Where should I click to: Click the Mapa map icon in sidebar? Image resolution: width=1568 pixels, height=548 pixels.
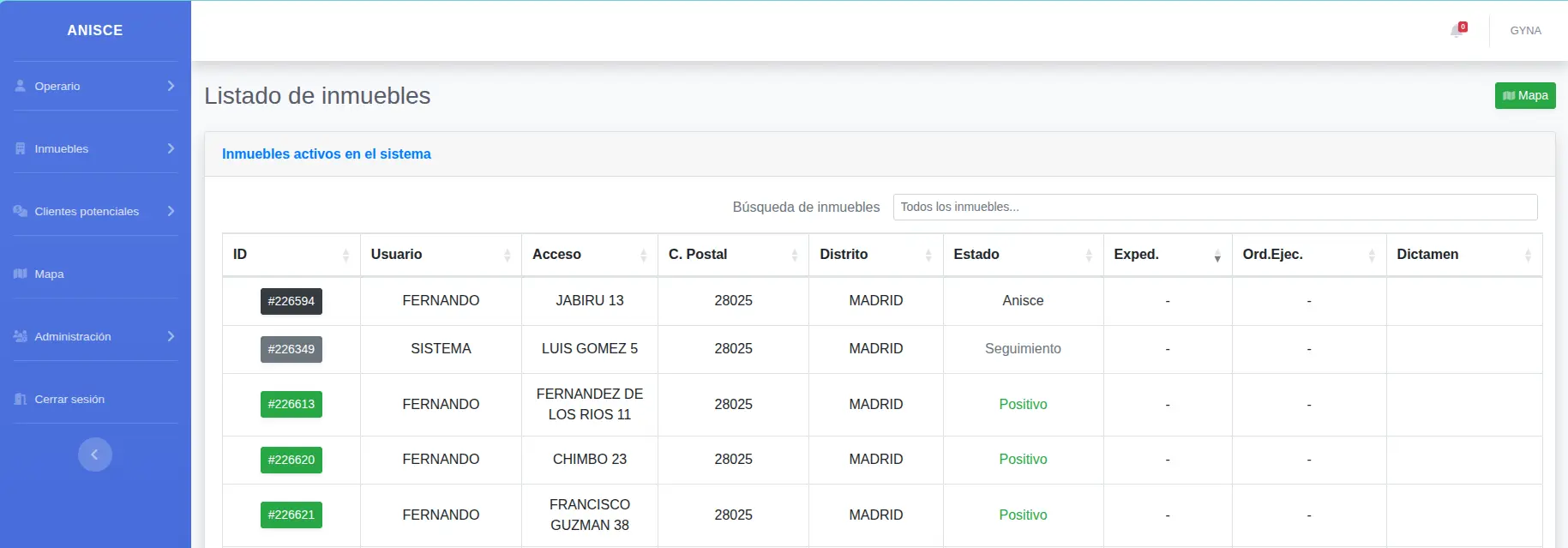pos(21,274)
